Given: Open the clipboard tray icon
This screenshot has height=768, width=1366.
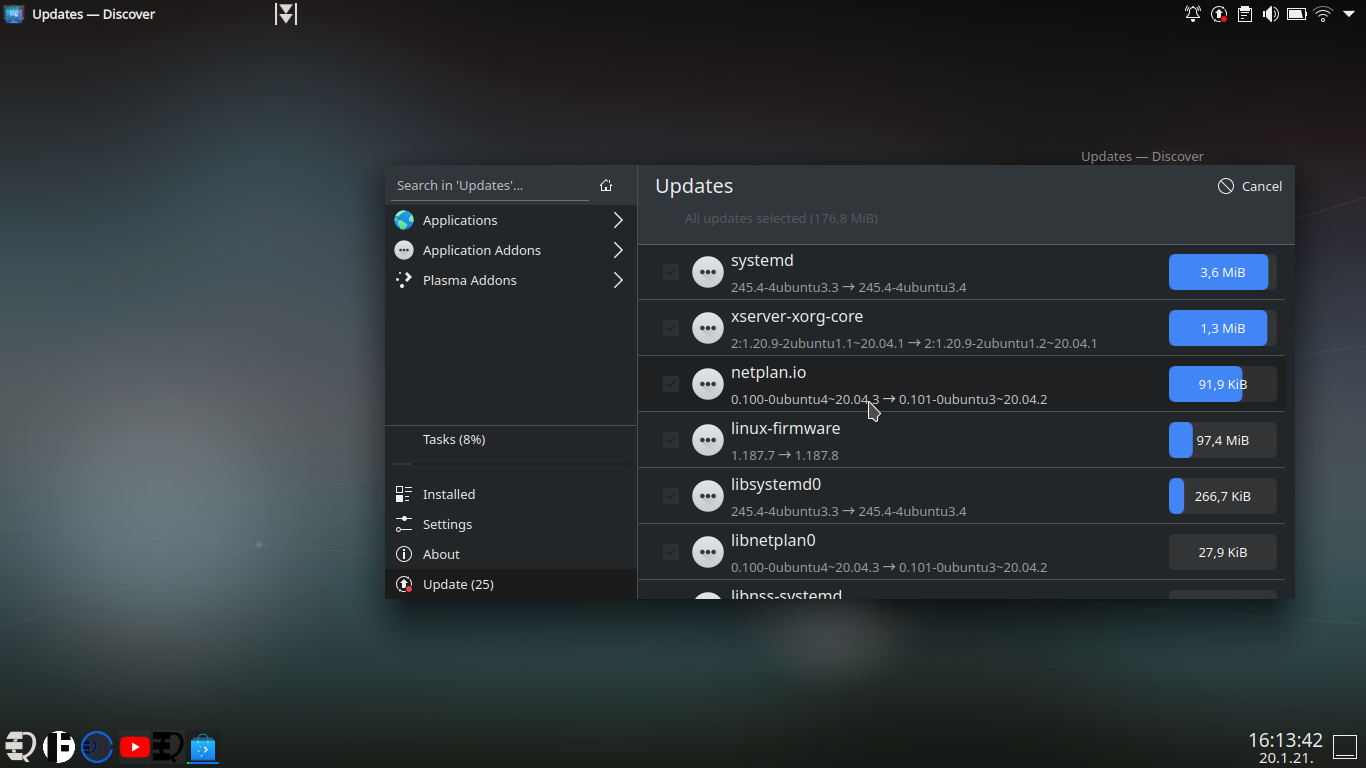Looking at the screenshot, I should (x=1245, y=14).
